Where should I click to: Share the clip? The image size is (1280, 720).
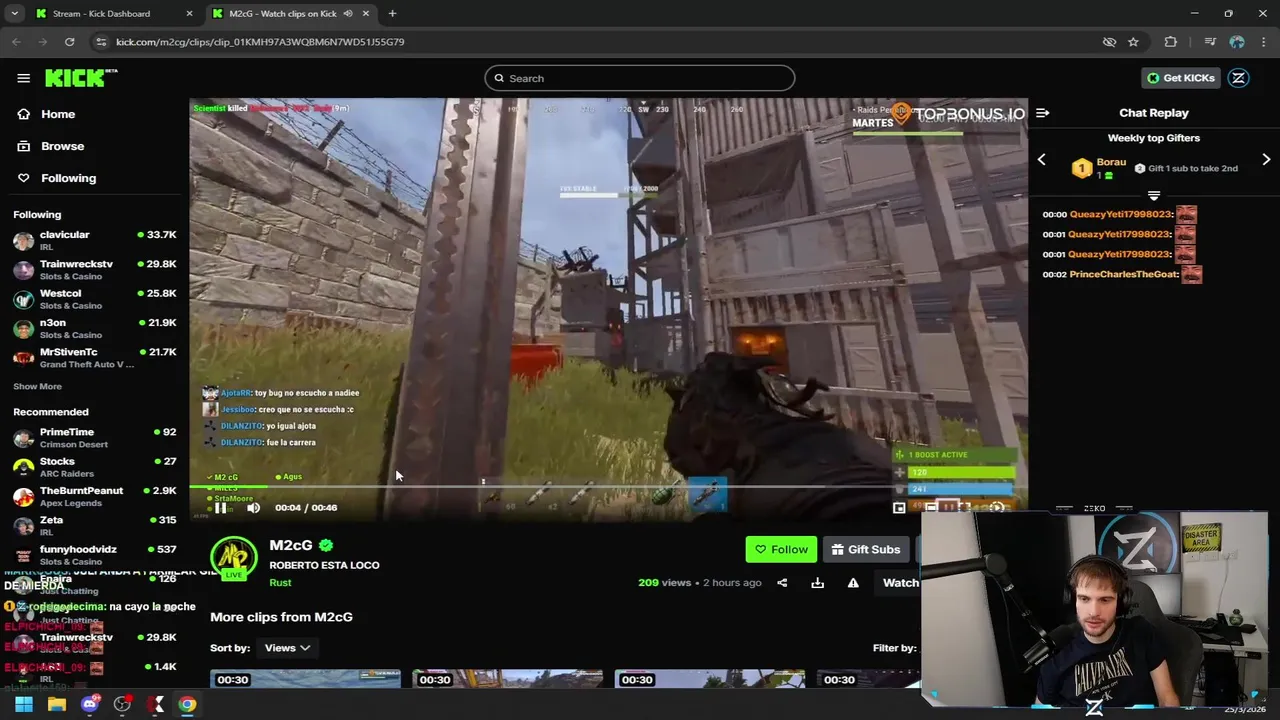click(782, 583)
